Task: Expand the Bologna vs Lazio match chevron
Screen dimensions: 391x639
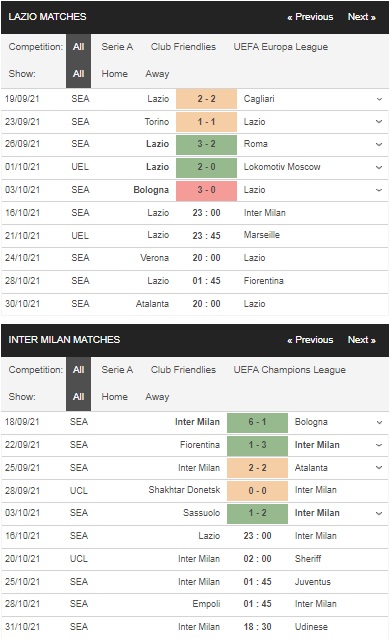Action: coord(379,190)
